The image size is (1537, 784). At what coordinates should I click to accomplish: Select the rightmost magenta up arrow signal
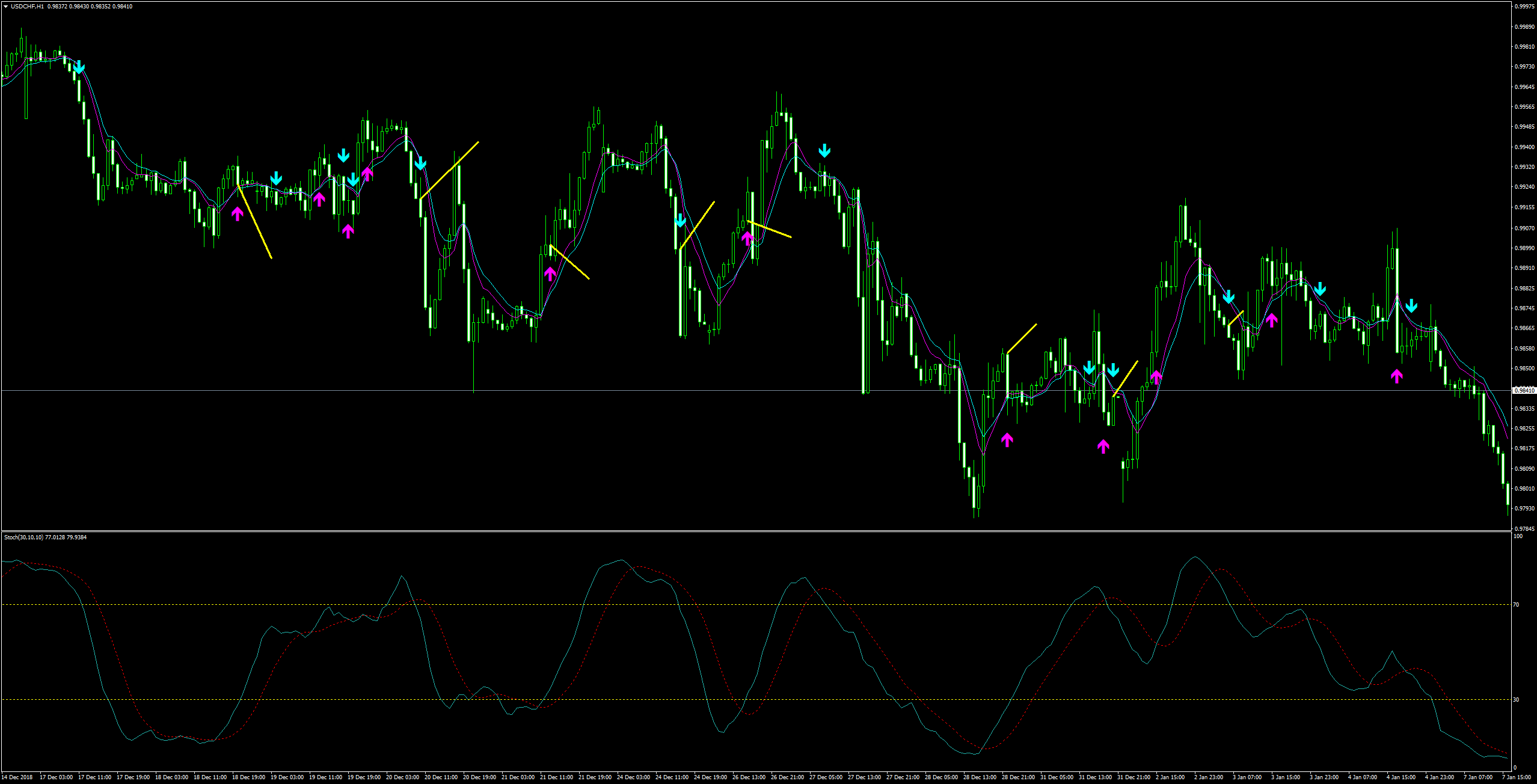1396,376
